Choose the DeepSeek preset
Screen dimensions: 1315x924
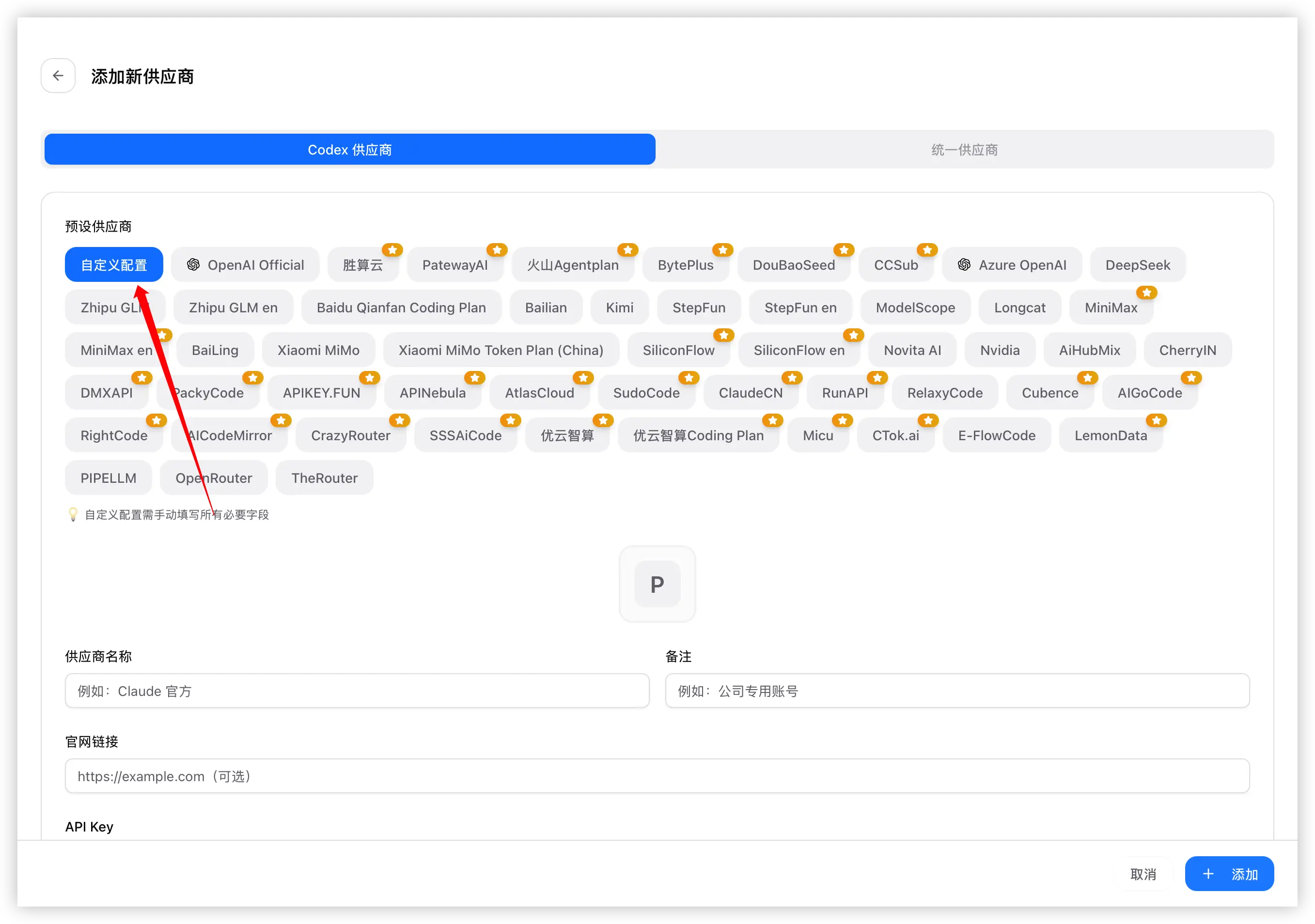[1138, 264]
